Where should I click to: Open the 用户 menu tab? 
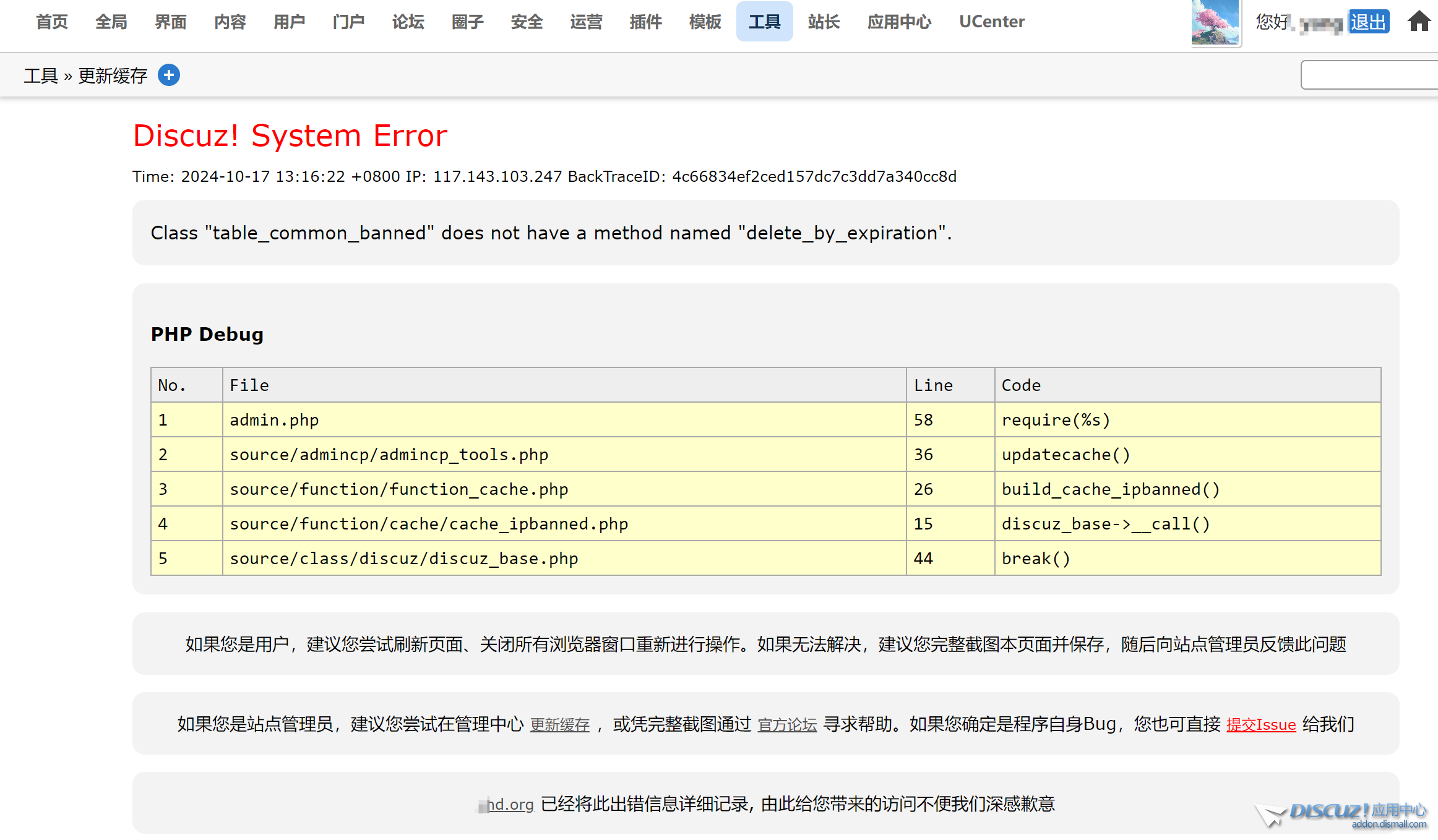pos(290,22)
